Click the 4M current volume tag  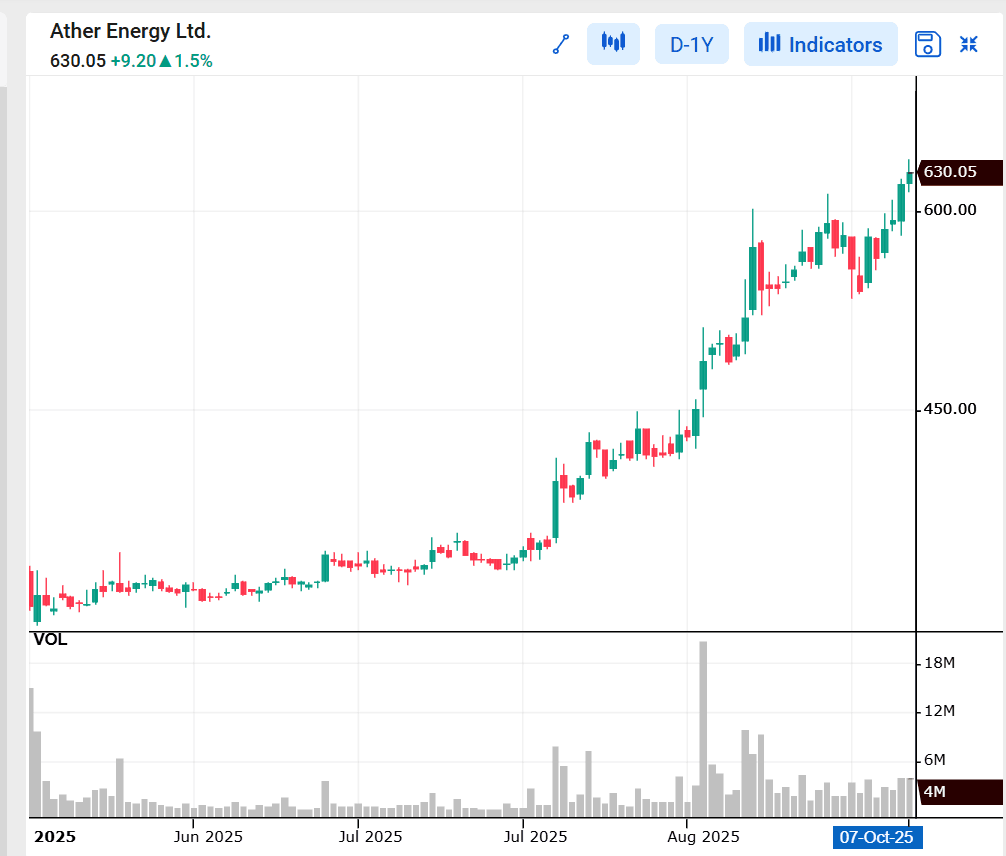point(960,792)
